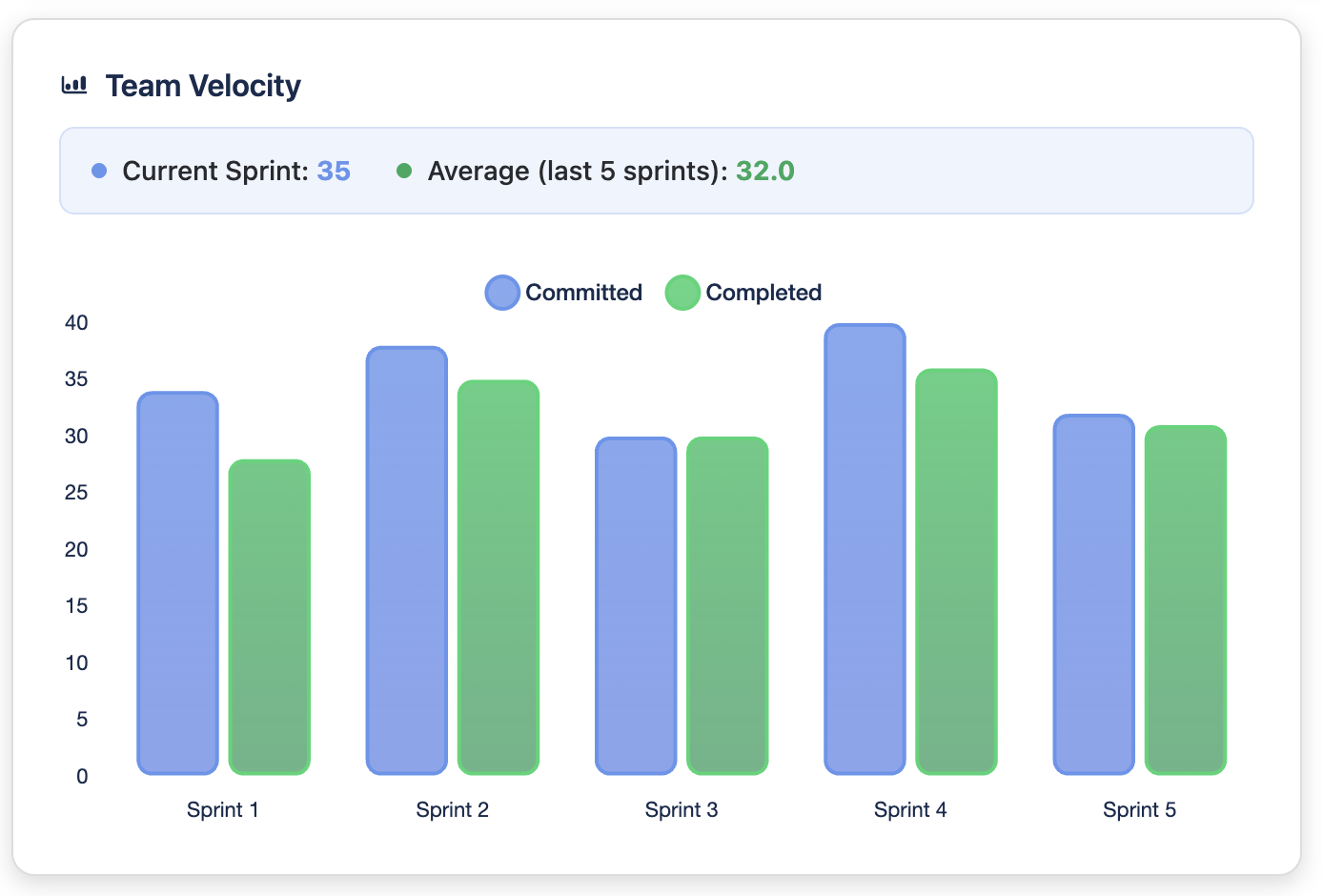
Task: Hide Committed series via legend label
Action: coord(583,293)
